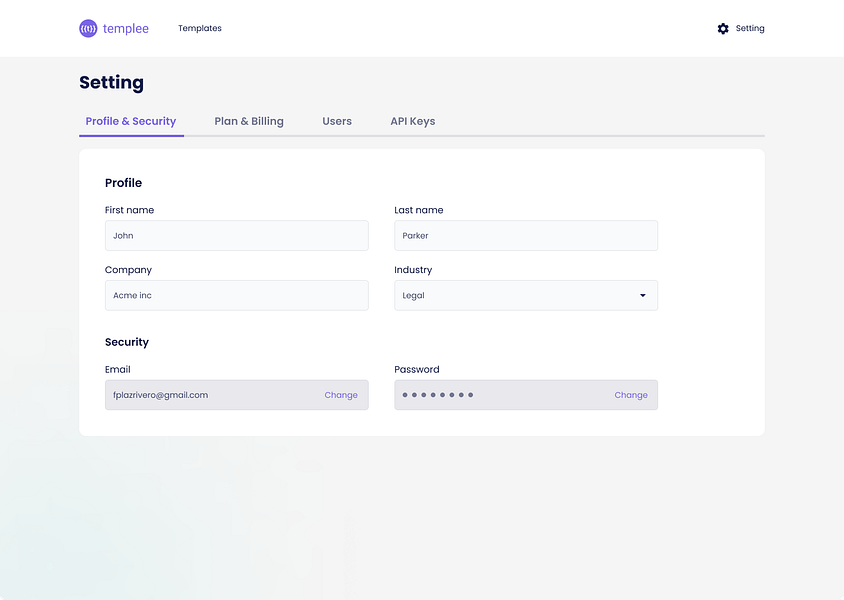The height and width of the screenshot is (600, 844).
Task: Click the Setting gear icon
Action: [x=723, y=29]
